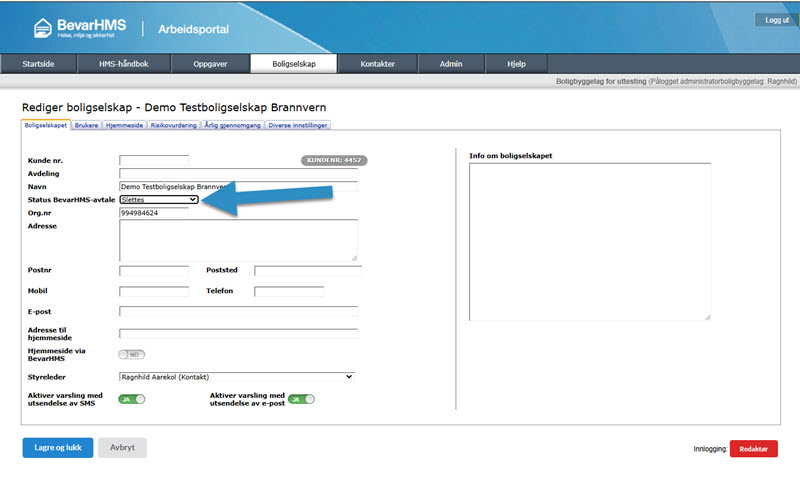Open the Status BevarHMS-avtale dropdown

click(159, 199)
